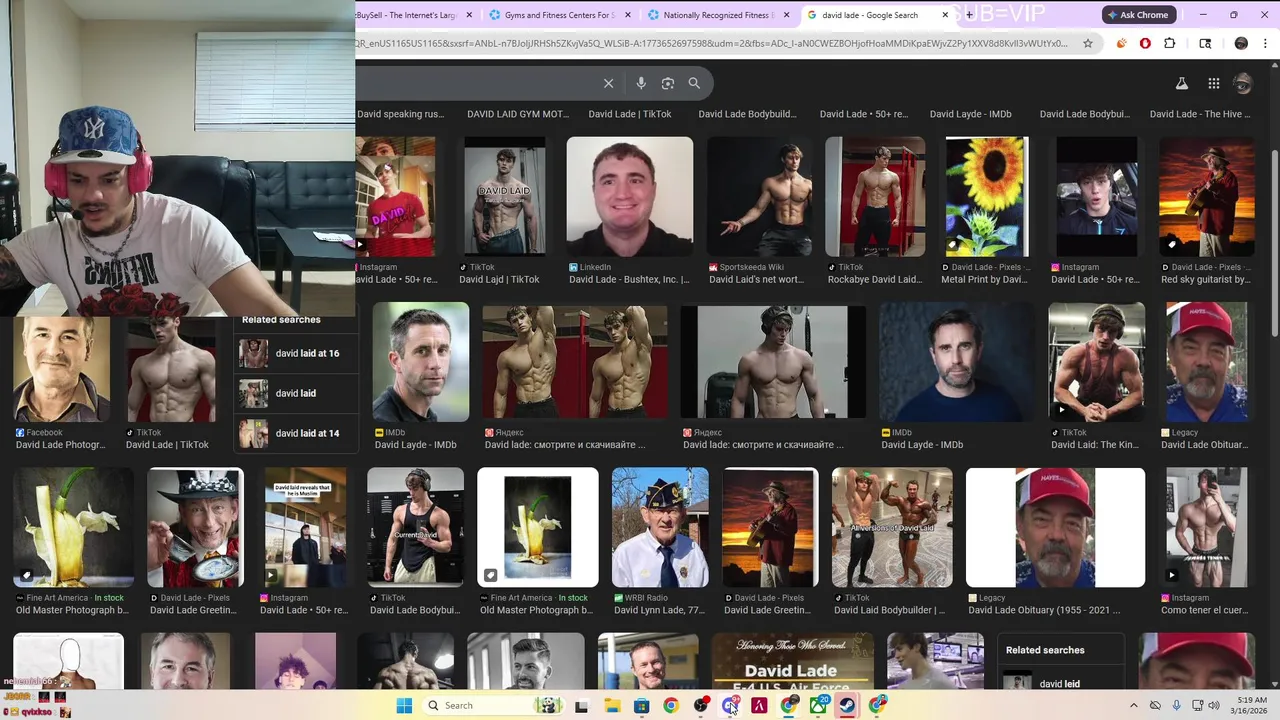This screenshot has width=1280, height=720.
Task: Open Search by image camera icon
Action: tap(668, 83)
